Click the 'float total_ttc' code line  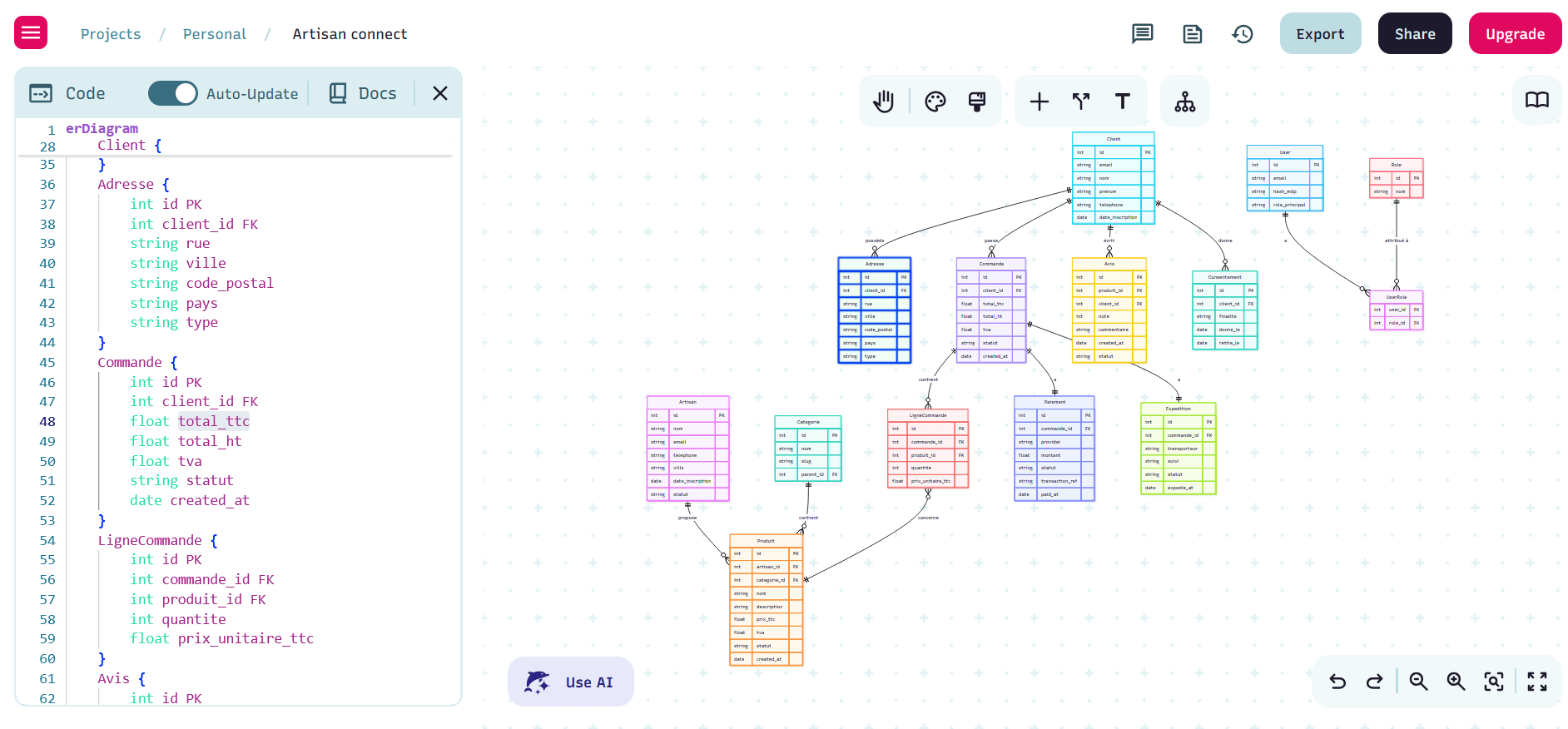tap(190, 421)
